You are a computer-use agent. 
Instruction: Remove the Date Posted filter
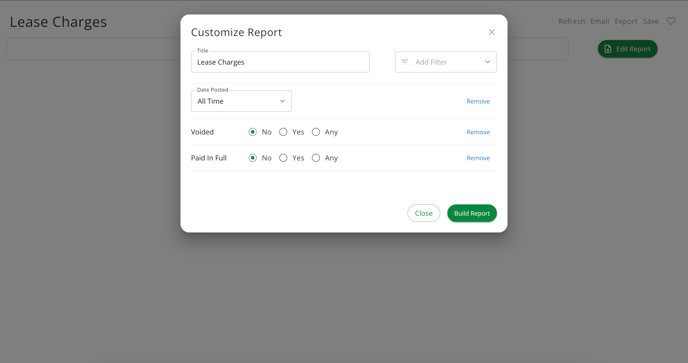478,101
